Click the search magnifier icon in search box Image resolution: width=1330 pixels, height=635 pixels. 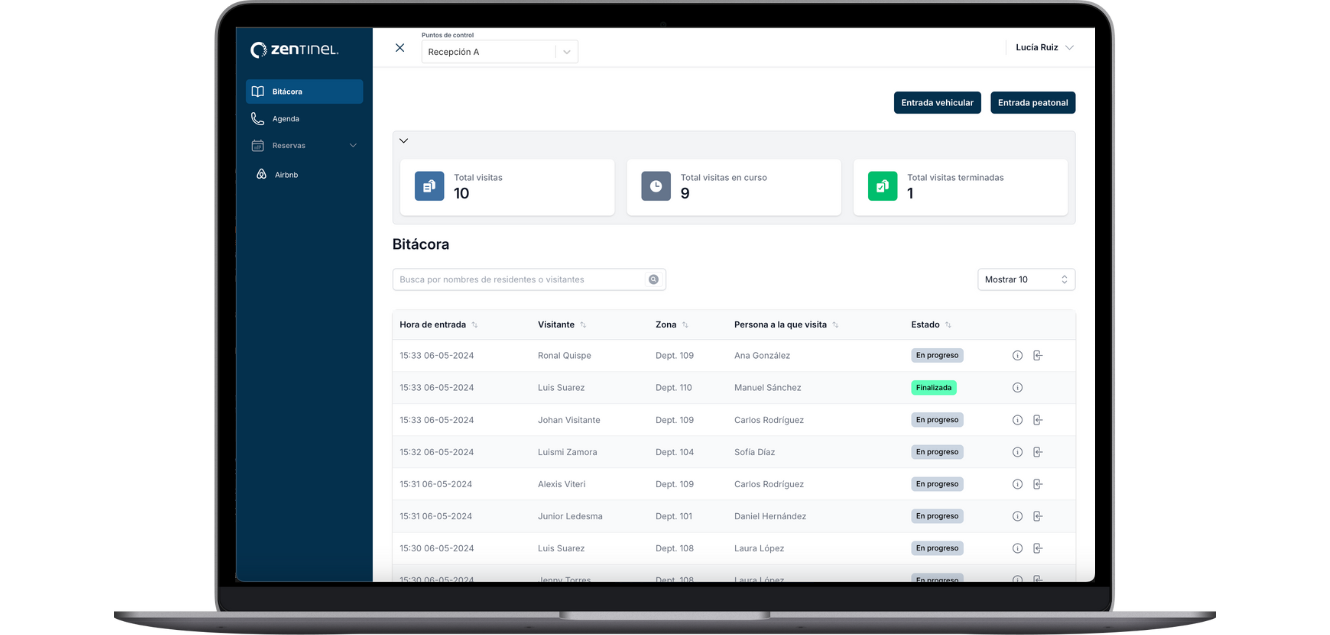(x=653, y=280)
